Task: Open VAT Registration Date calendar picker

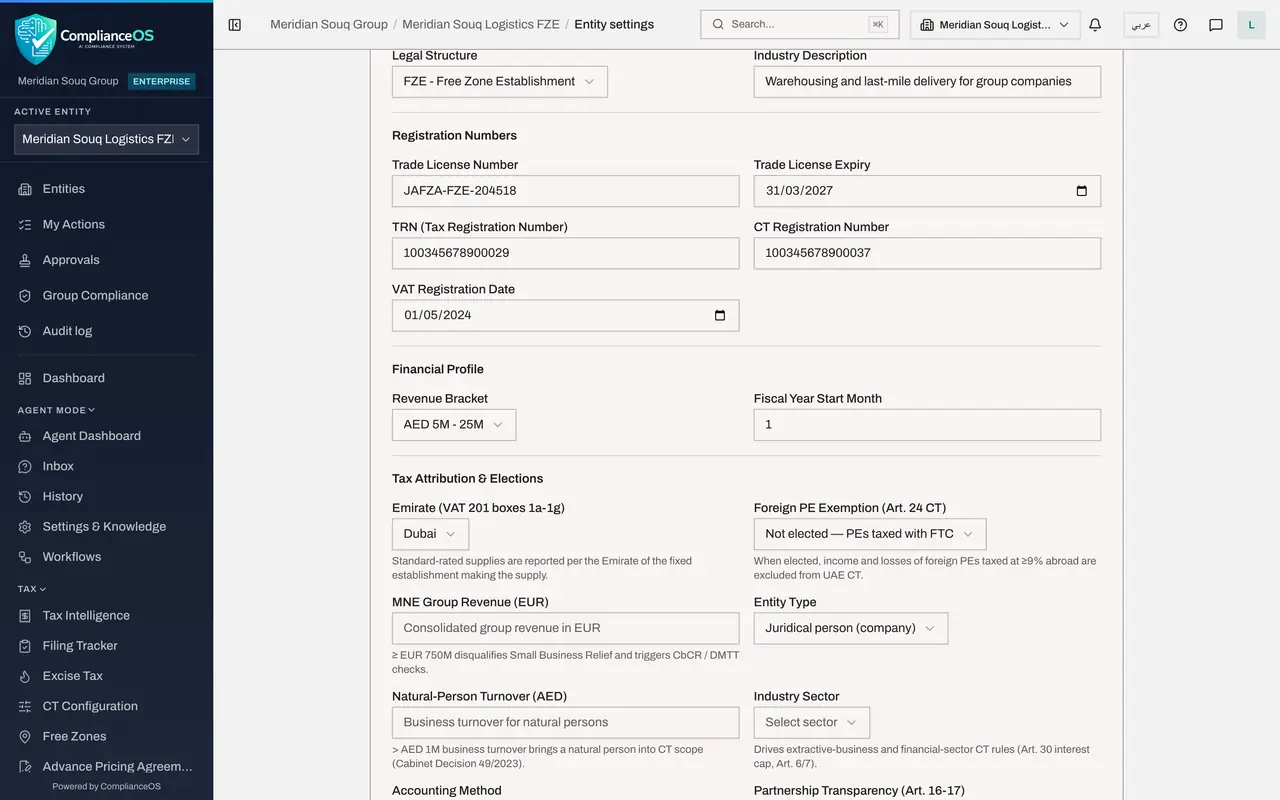Action: pyautogui.click(x=720, y=315)
